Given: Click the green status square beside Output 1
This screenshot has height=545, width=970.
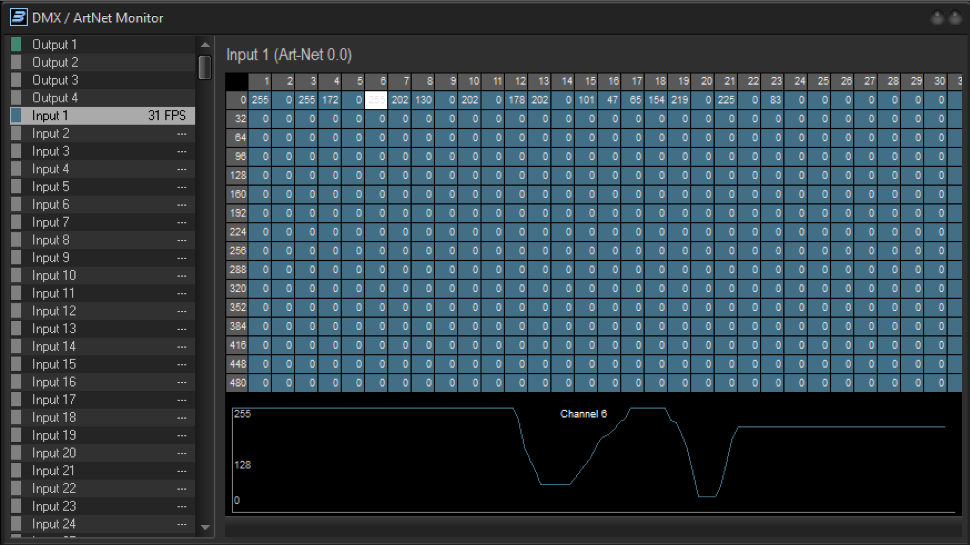Looking at the screenshot, I should click(16, 44).
